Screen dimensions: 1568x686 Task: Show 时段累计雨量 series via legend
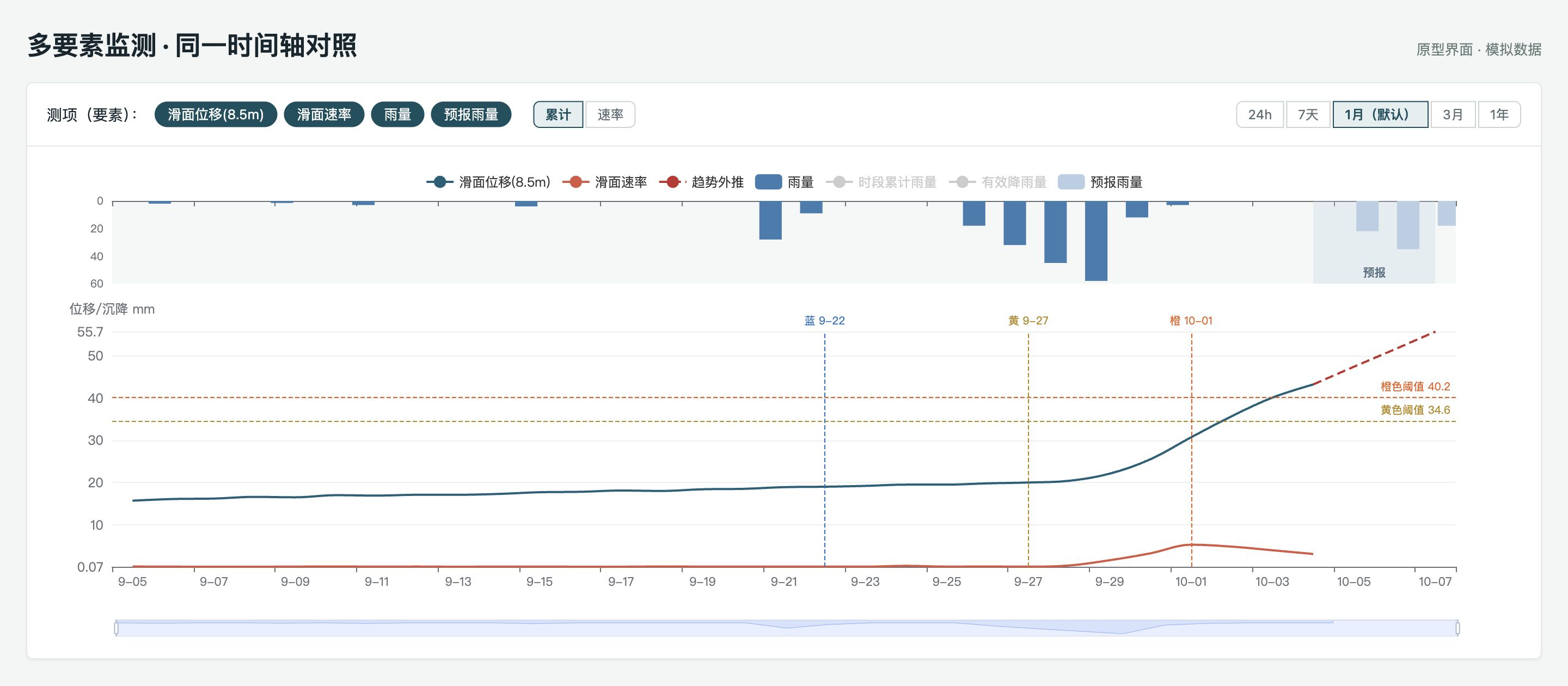(x=881, y=182)
